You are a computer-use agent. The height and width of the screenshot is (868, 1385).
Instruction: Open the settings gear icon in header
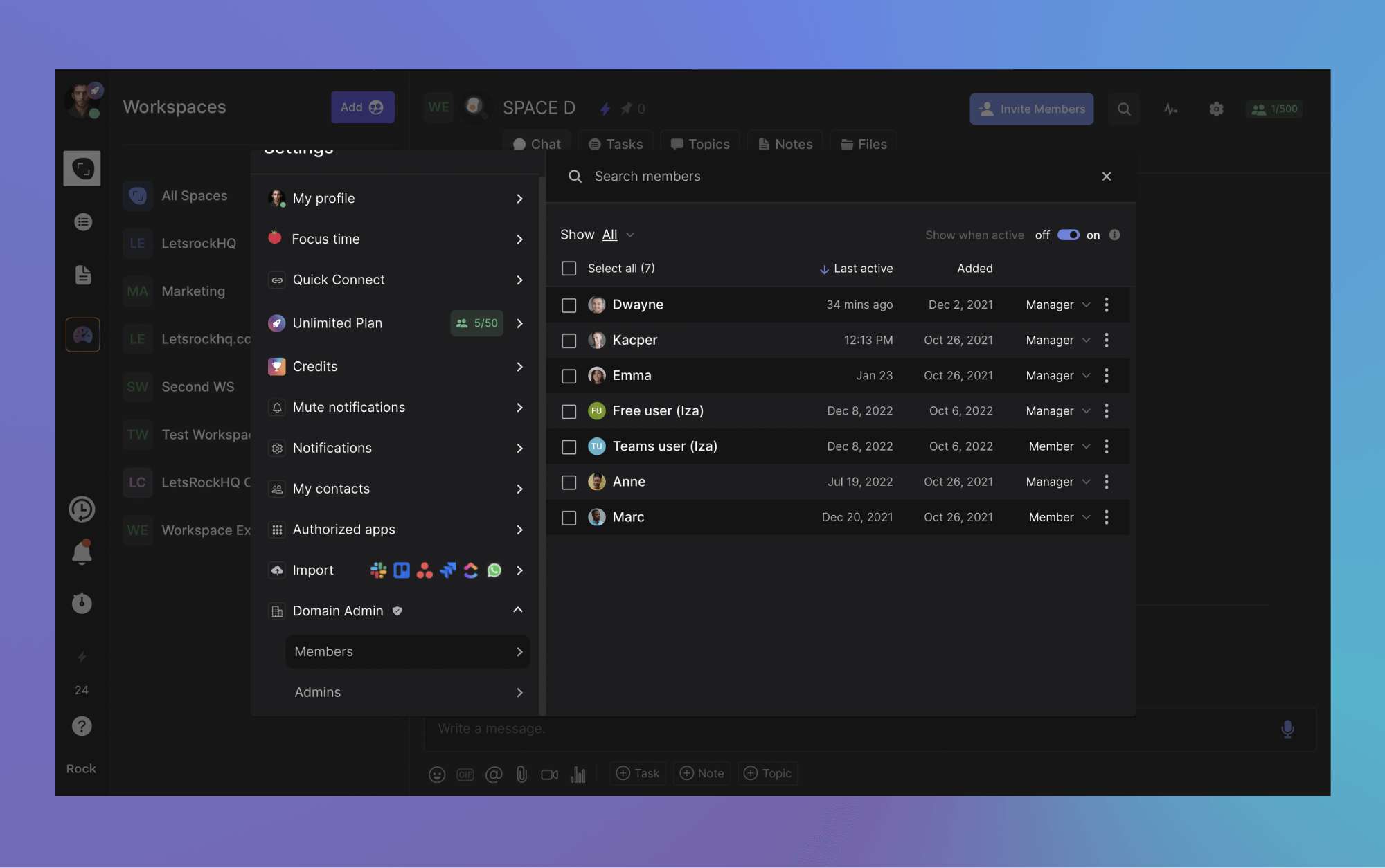1216,109
